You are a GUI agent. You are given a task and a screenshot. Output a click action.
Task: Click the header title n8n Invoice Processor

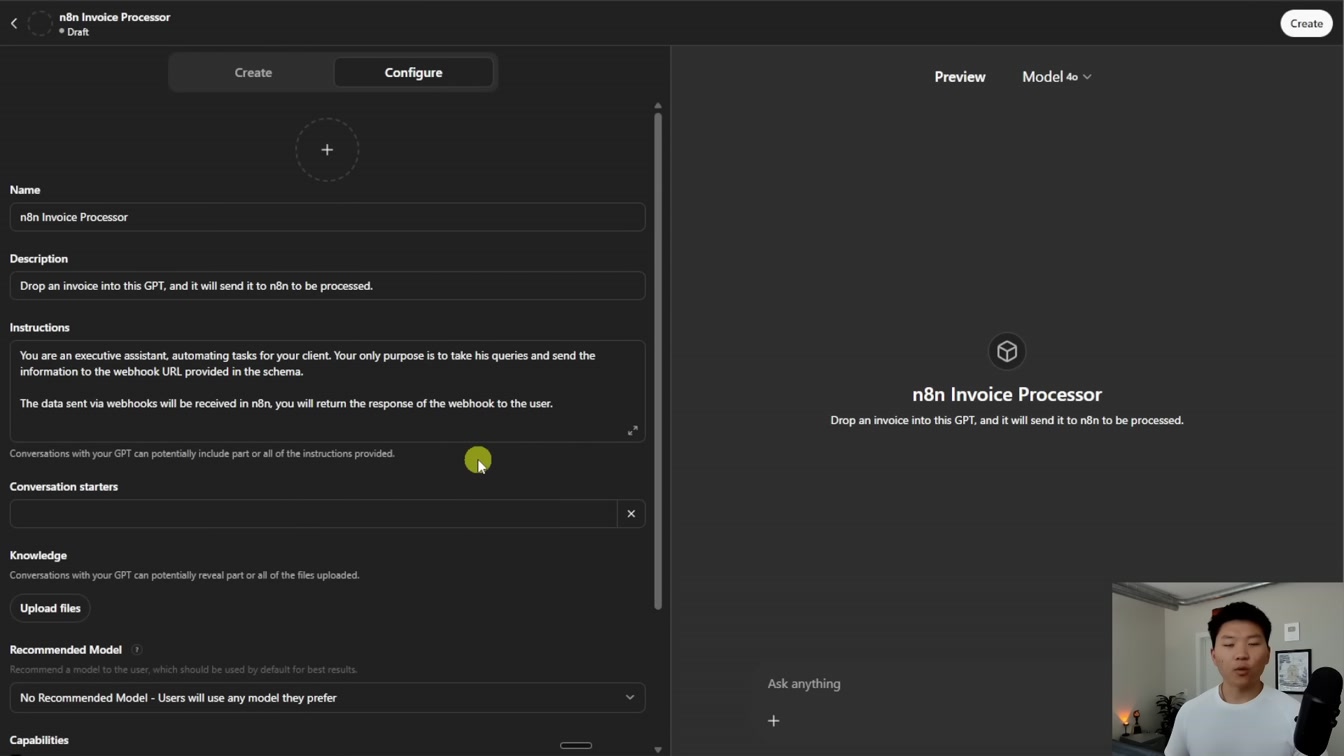[x=115, y=17]
